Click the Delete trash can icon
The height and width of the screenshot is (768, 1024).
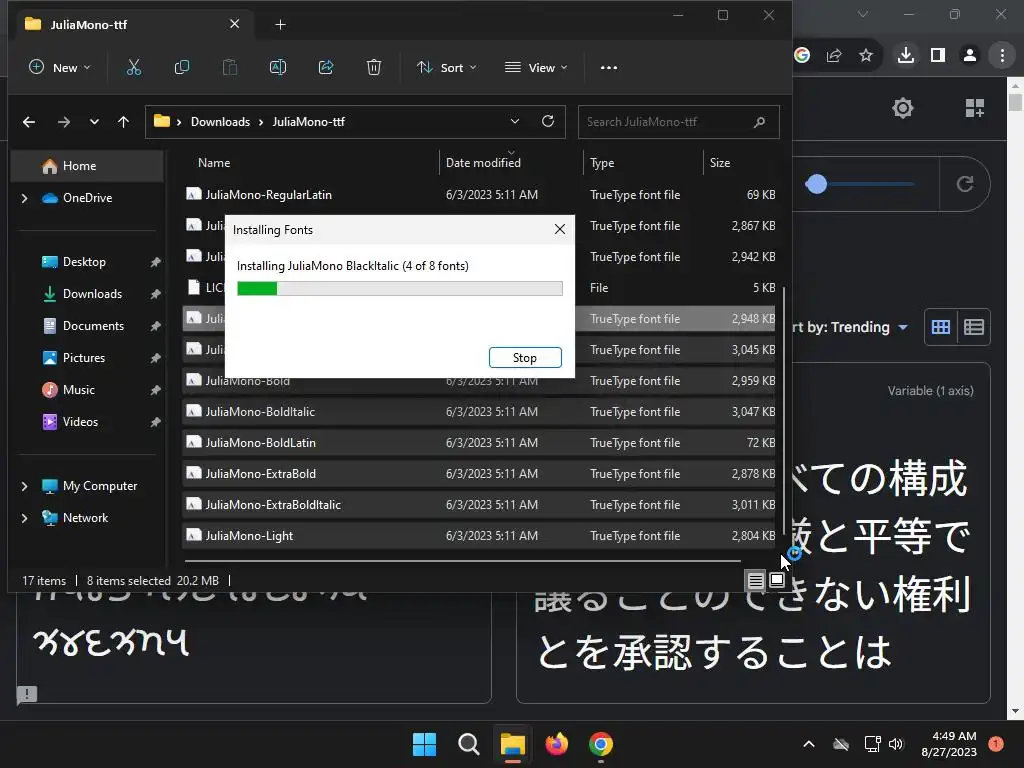[374, 67]
